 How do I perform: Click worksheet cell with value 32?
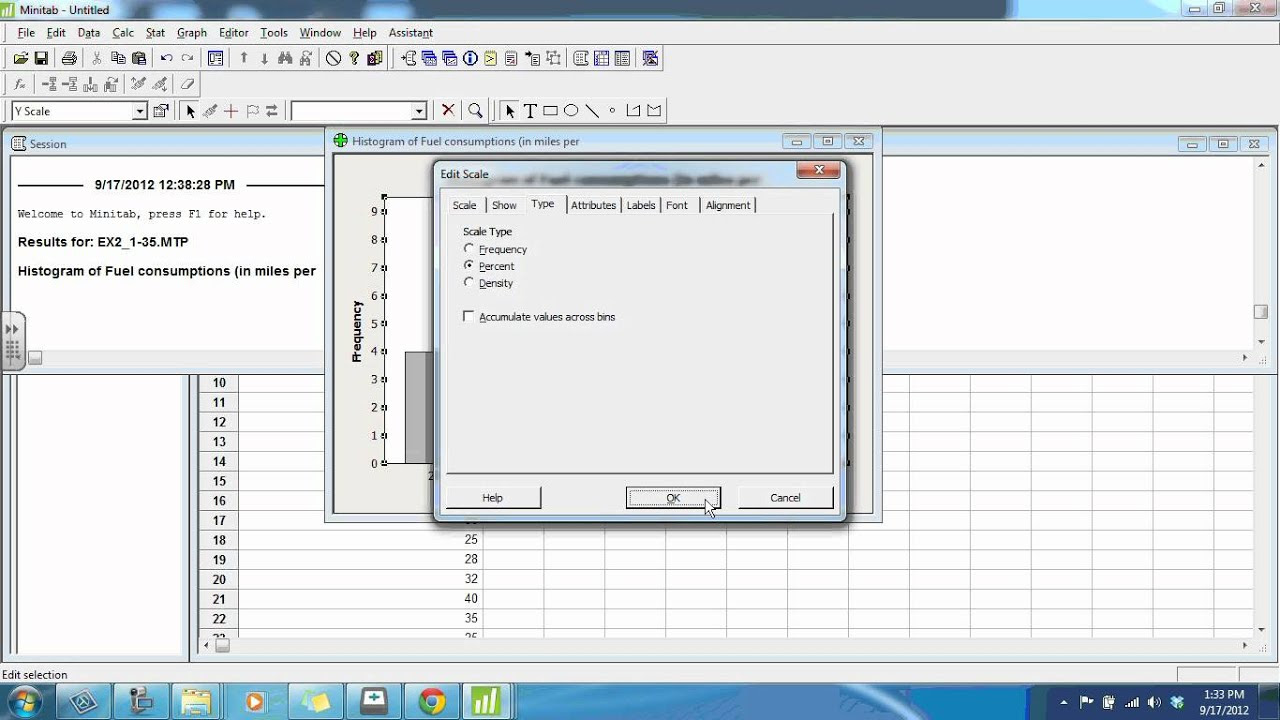tap(360, 579)
